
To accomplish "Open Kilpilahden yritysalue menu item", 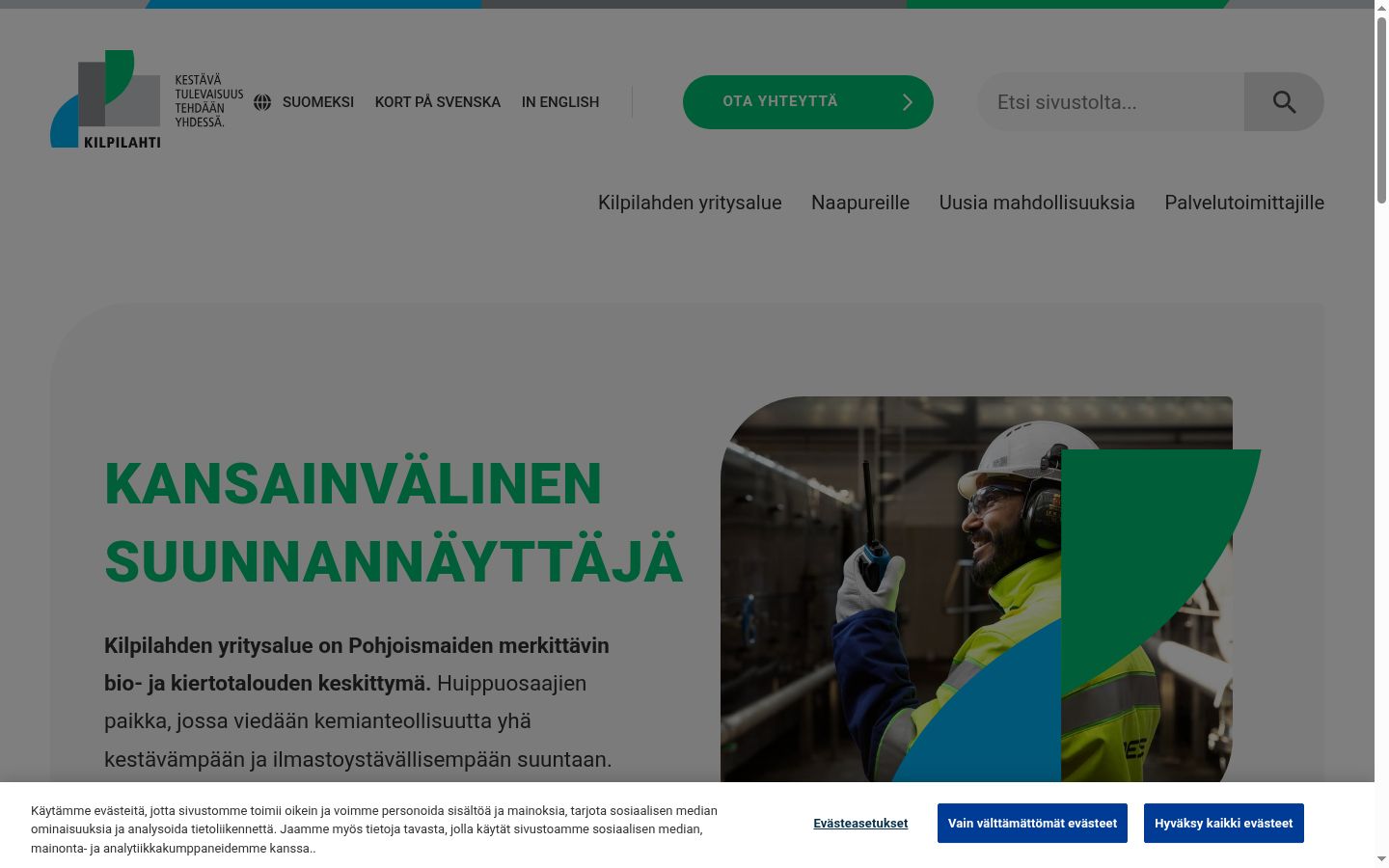I will pyautogui.click(x=690, y=203).
